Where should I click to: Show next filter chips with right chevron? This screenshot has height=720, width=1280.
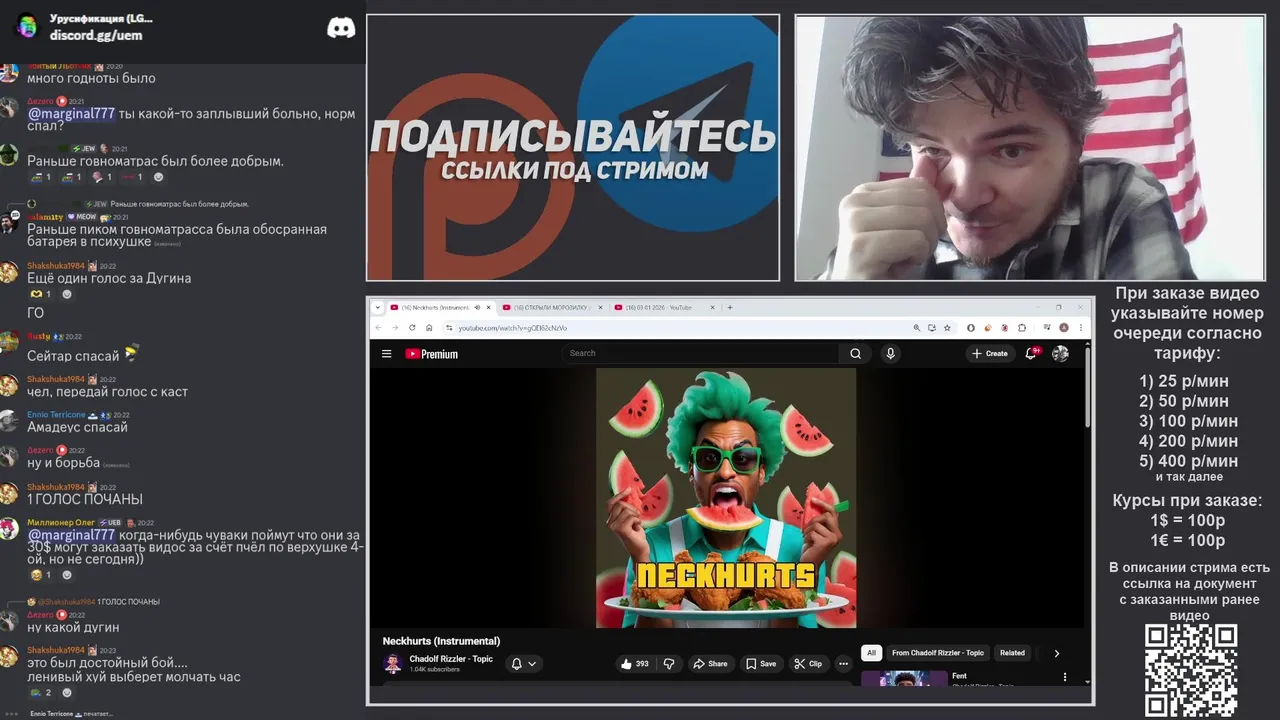coord(1057,653)
